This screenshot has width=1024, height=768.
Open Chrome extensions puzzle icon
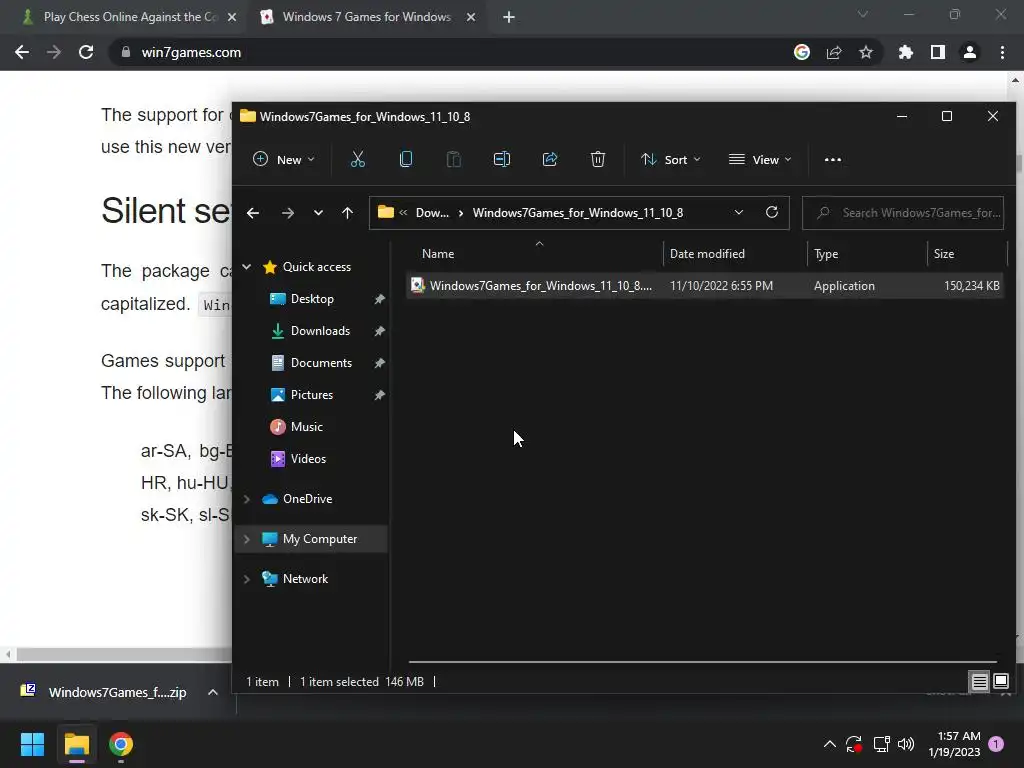(x=906, y=52)
